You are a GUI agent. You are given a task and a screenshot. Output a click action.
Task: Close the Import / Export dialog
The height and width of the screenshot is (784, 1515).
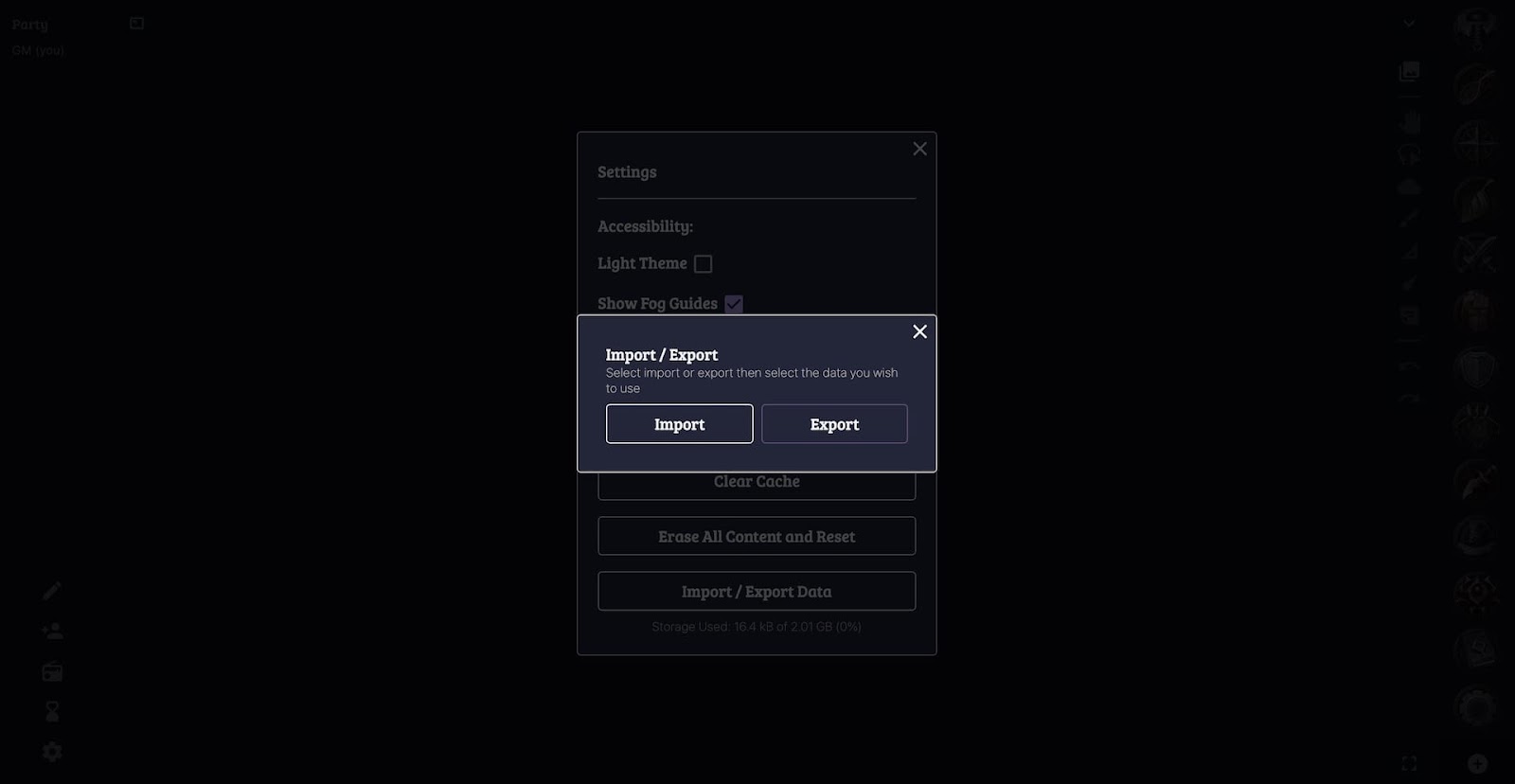click(x=919, y=331)
